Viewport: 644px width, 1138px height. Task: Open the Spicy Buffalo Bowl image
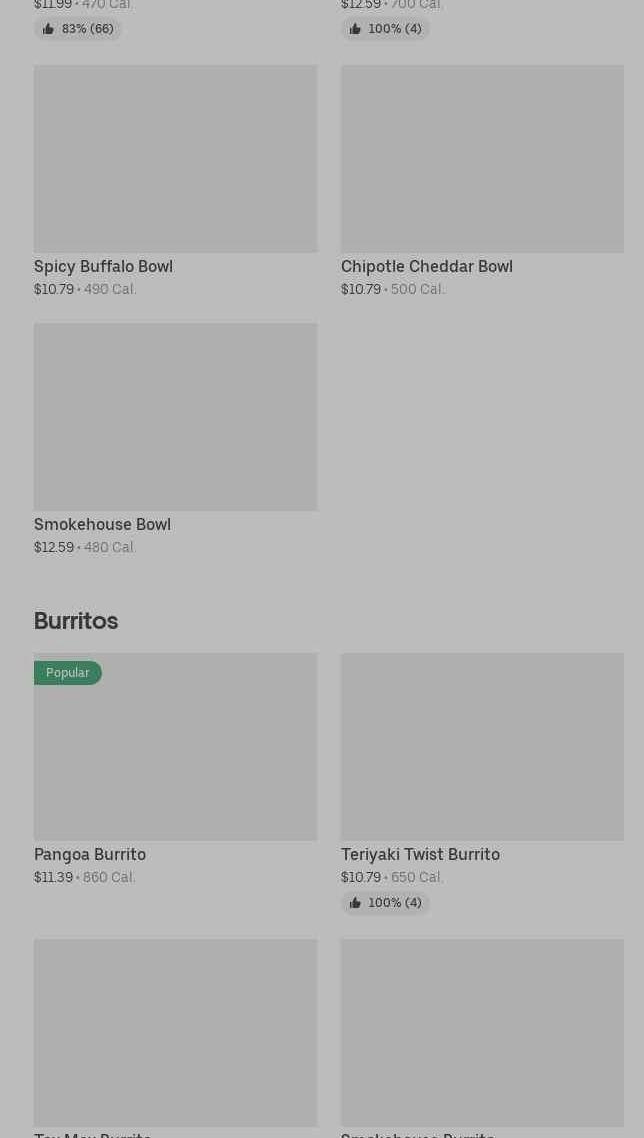pyautogui.click(x=175, y=159)
